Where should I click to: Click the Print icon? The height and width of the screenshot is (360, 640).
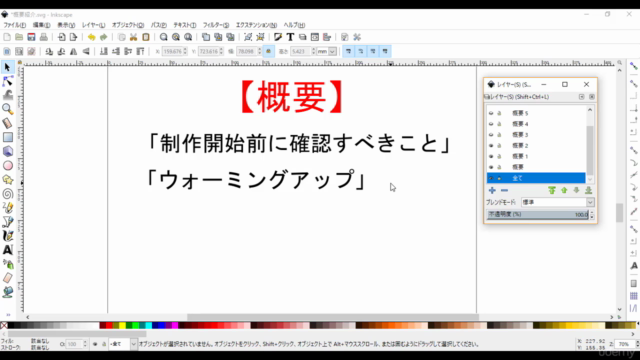43,37
